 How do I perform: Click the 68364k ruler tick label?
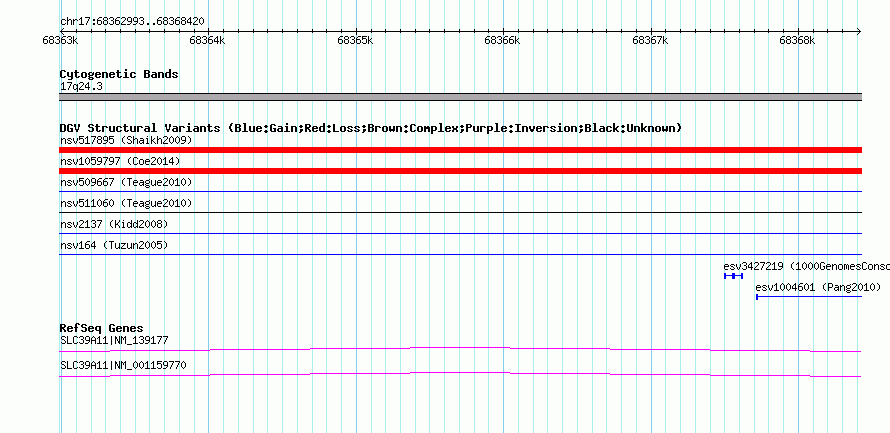[207, 41]
